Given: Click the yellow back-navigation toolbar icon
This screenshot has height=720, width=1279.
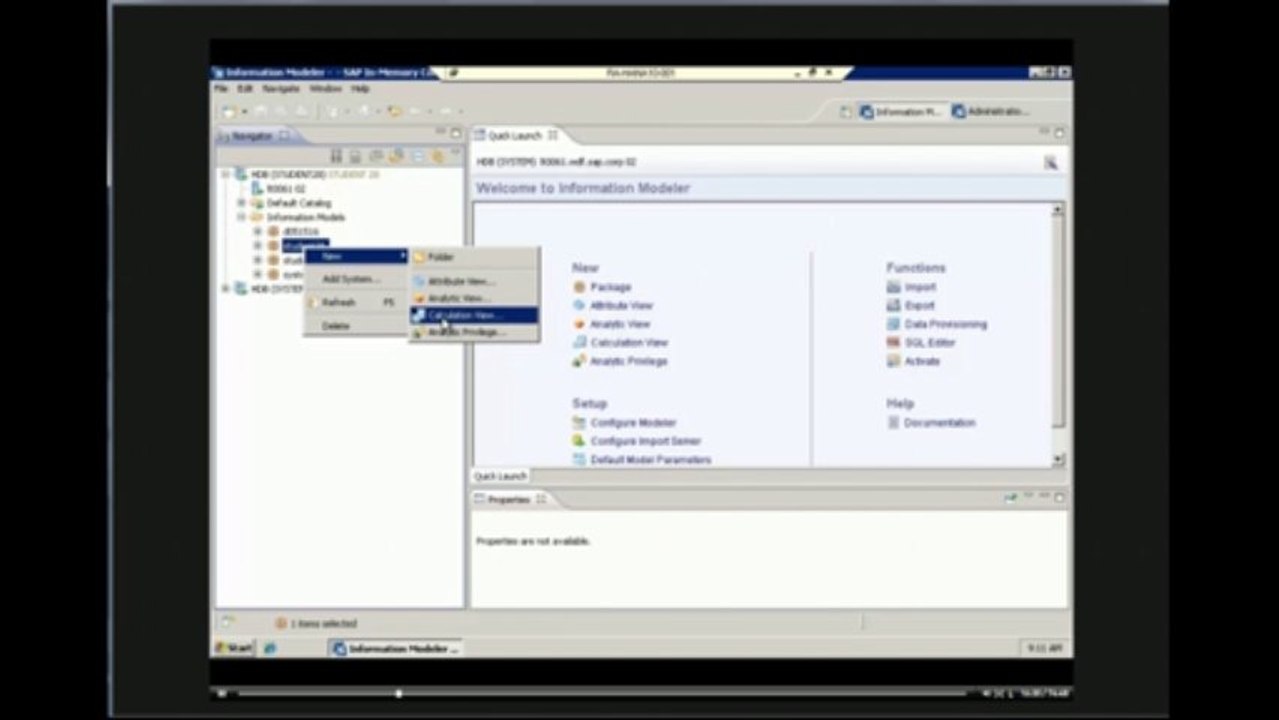Looking at the screenshot, I should pos(395,111).
